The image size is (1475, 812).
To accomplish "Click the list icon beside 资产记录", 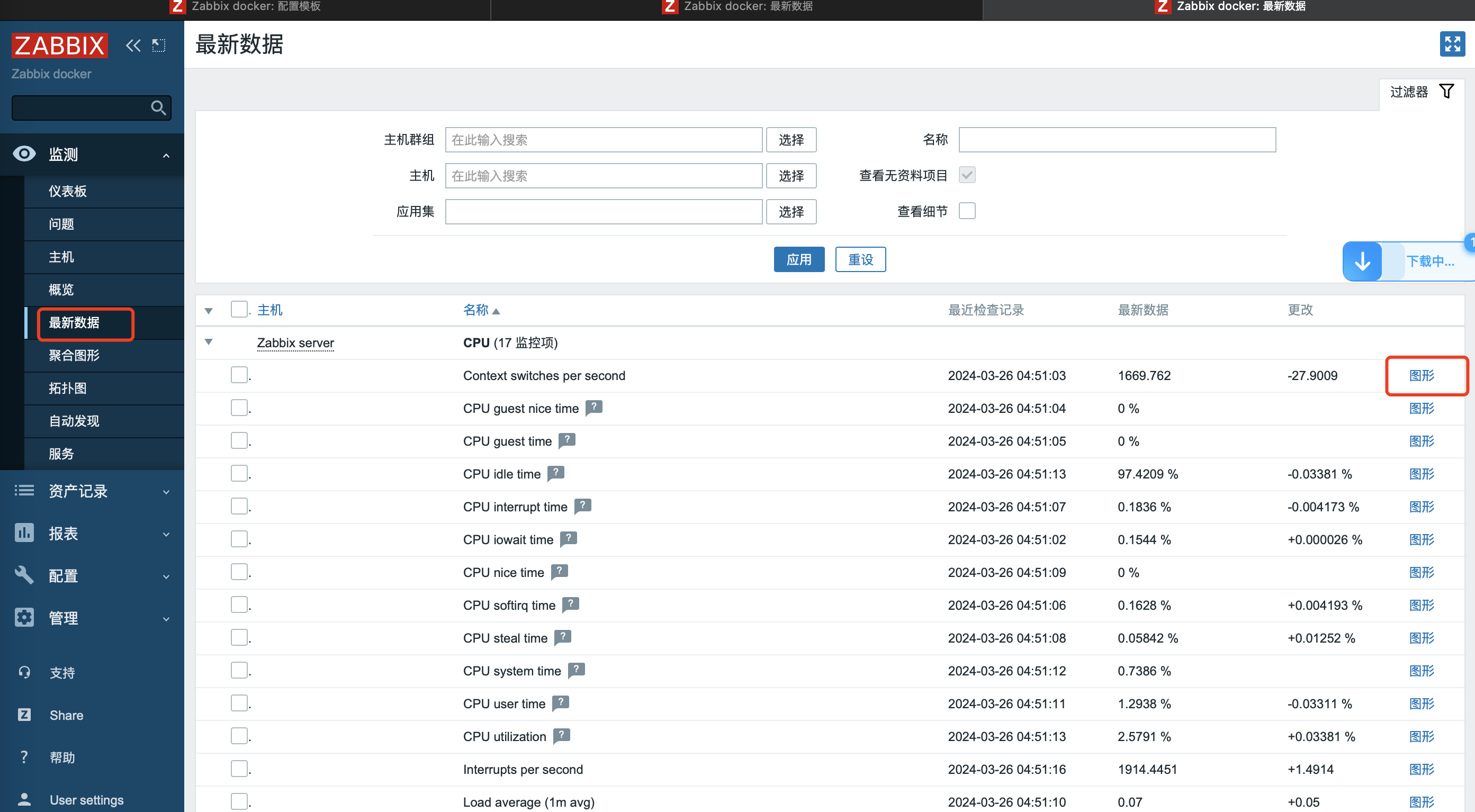I will [x=24, y=490].
